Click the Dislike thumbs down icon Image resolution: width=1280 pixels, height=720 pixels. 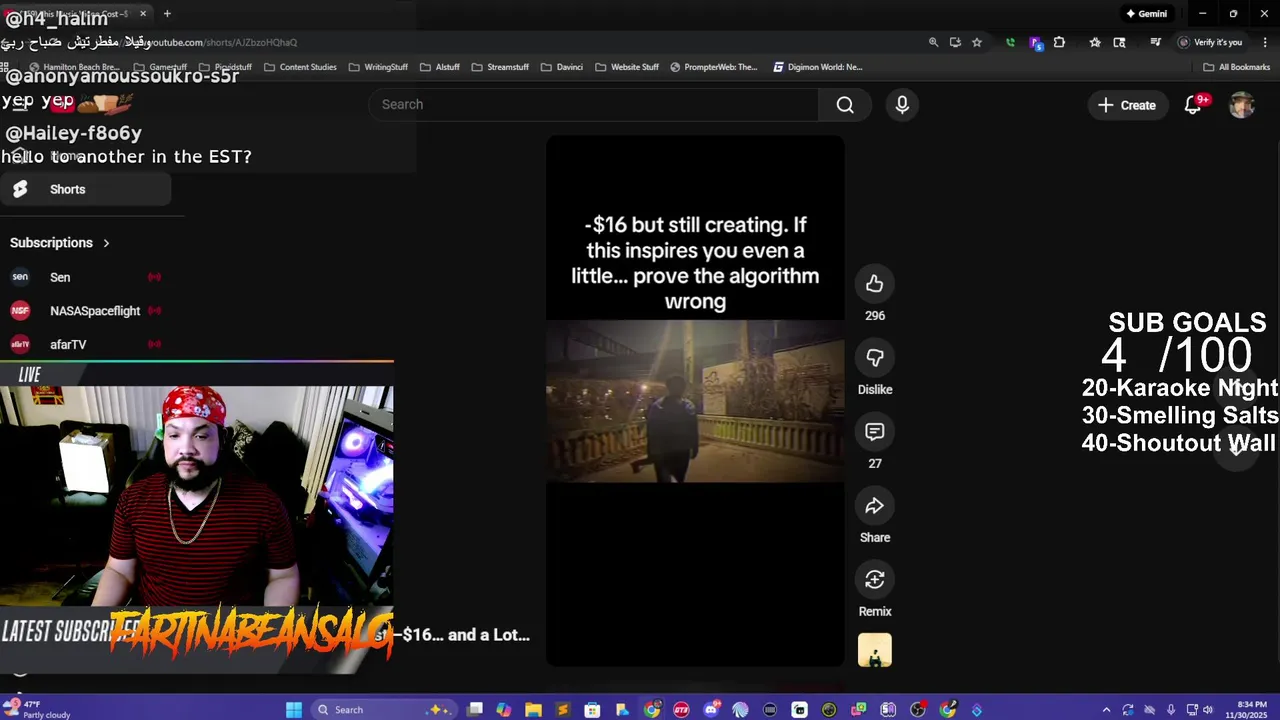pos(875,358)
